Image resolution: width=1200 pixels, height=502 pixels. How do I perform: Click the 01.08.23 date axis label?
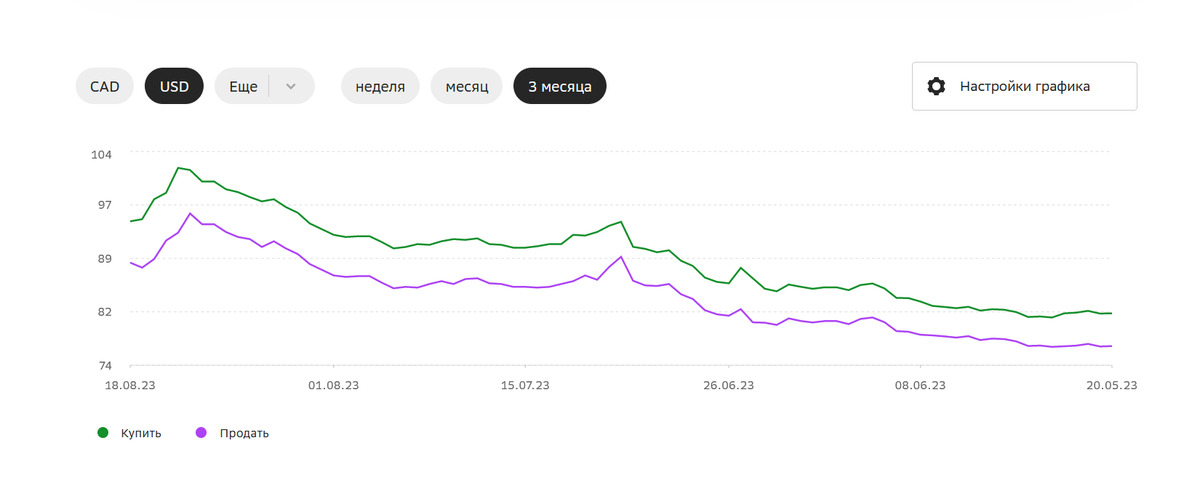[332, 384]
